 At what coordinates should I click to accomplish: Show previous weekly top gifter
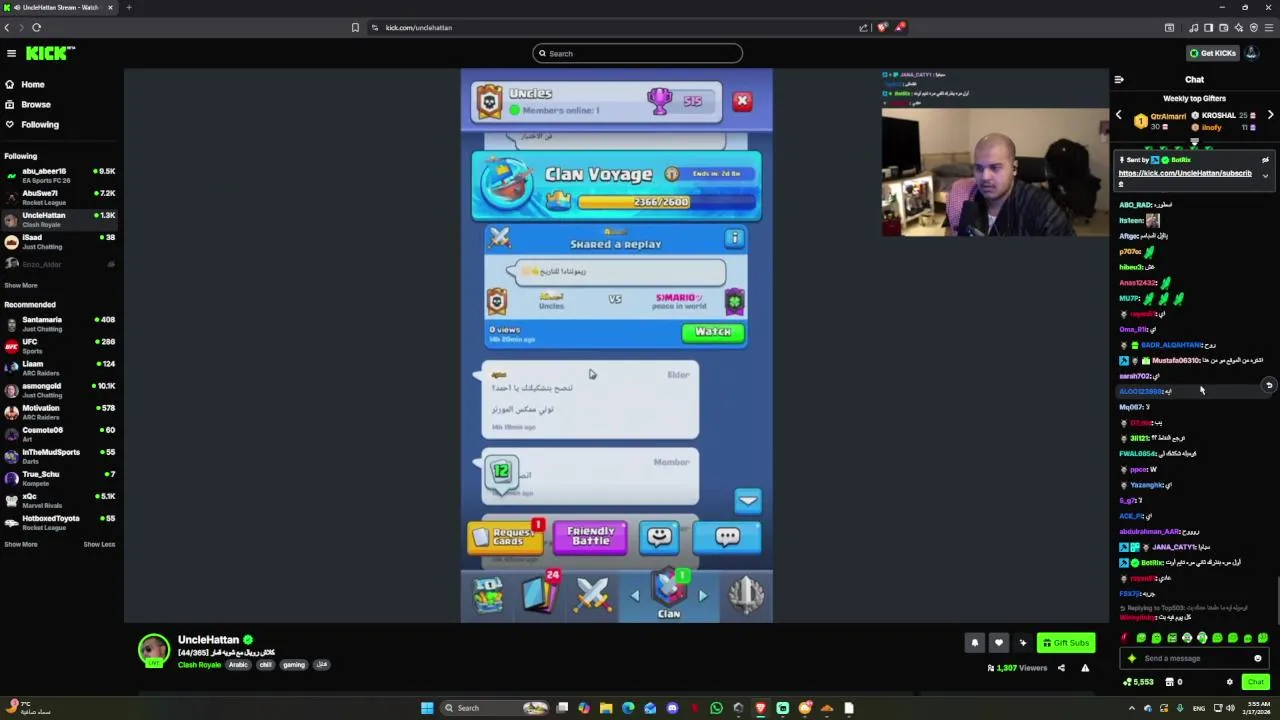pos(1119,116)
